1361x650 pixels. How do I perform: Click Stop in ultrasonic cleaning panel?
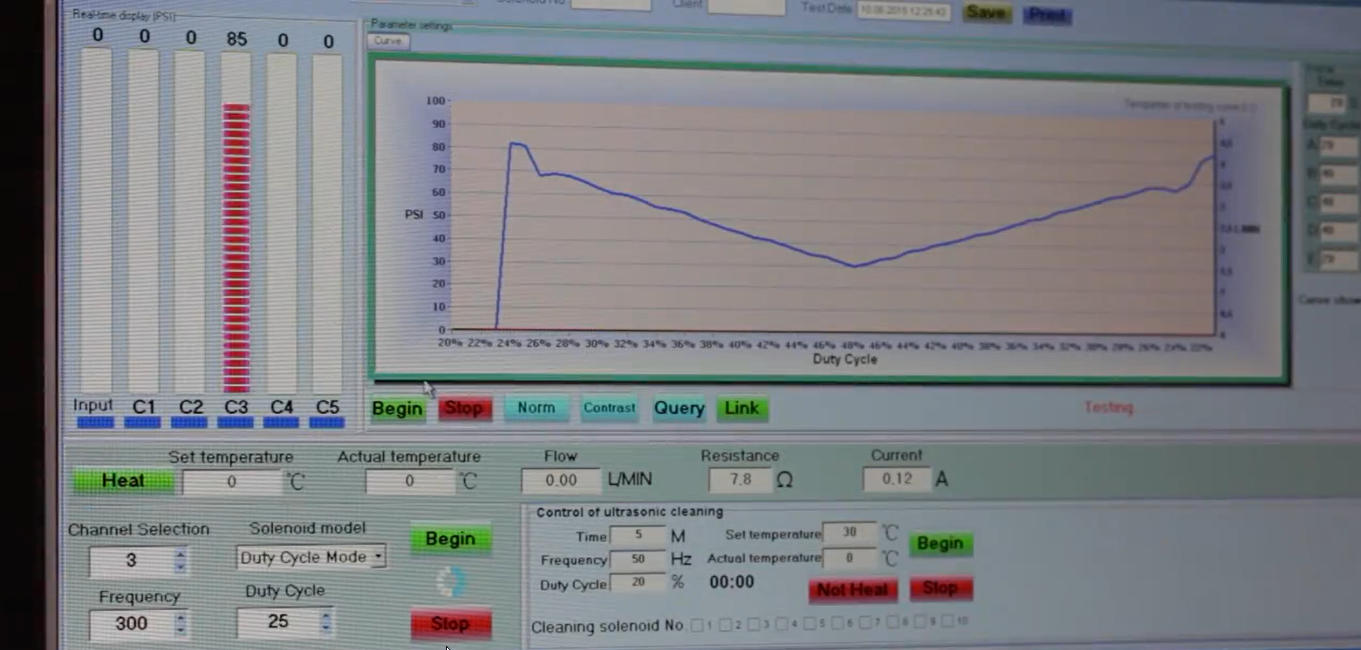click(x=940, y=587)
